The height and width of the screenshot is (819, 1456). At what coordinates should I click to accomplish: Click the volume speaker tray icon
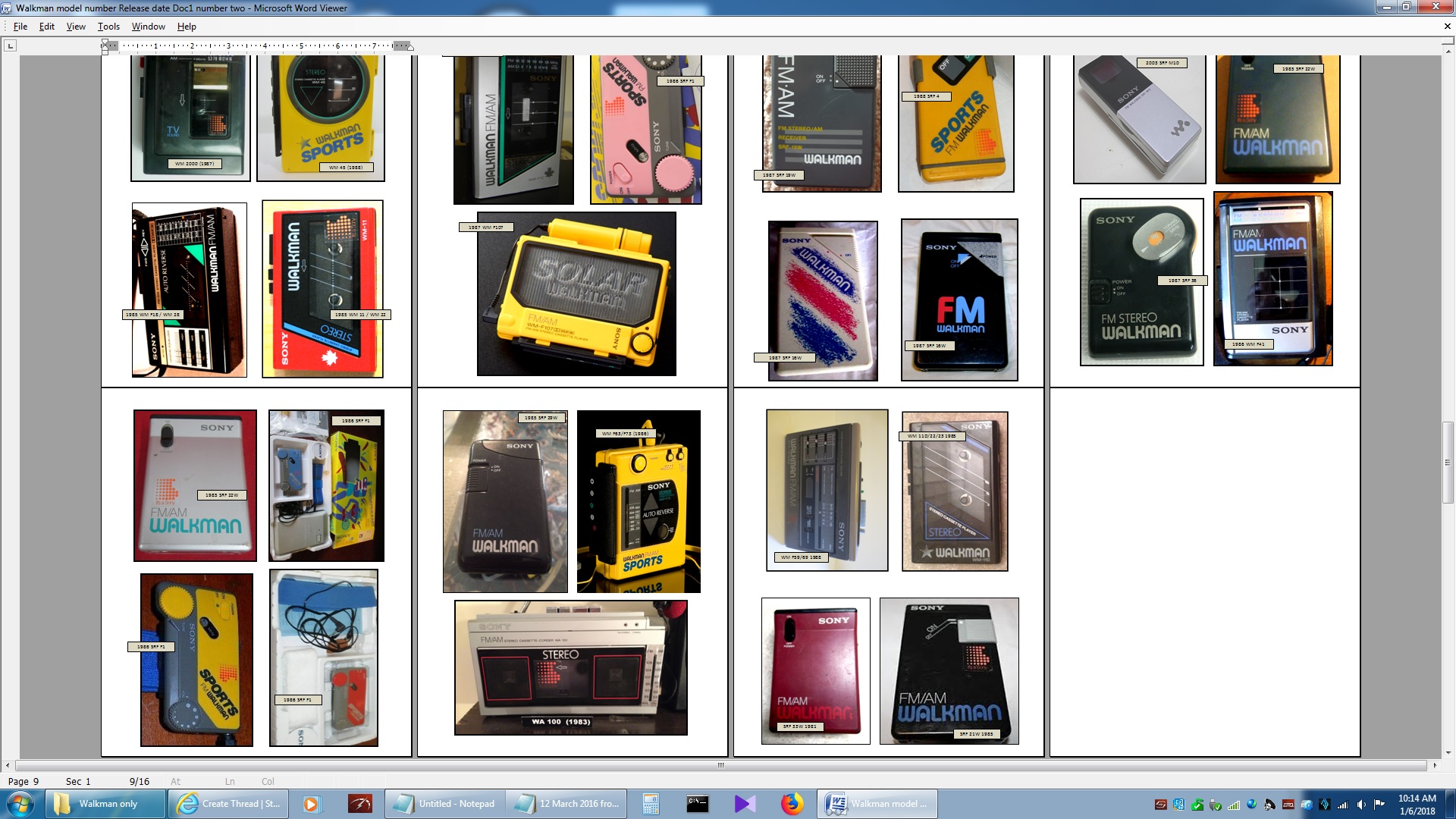click(1361, 805)
